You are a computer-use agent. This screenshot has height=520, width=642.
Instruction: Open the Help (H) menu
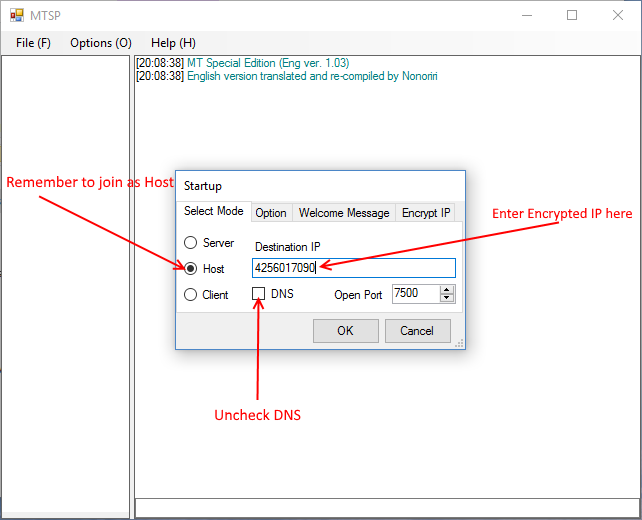[x=173, y=43]
